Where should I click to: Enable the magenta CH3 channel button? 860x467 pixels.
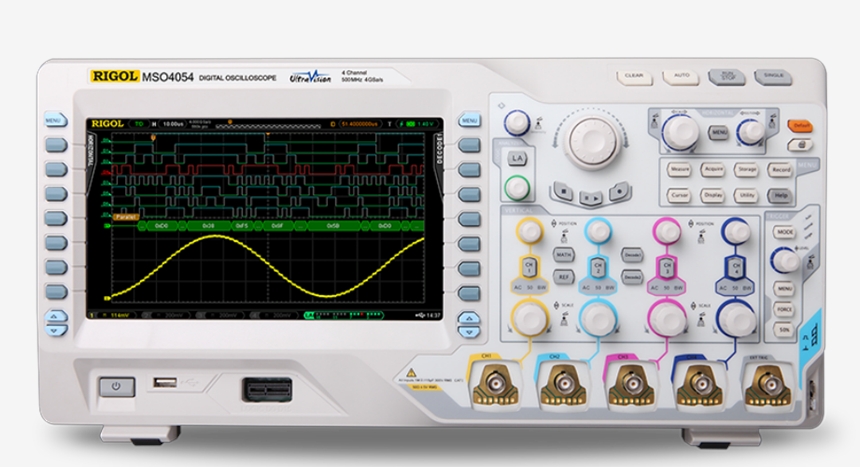coord(665,268)
